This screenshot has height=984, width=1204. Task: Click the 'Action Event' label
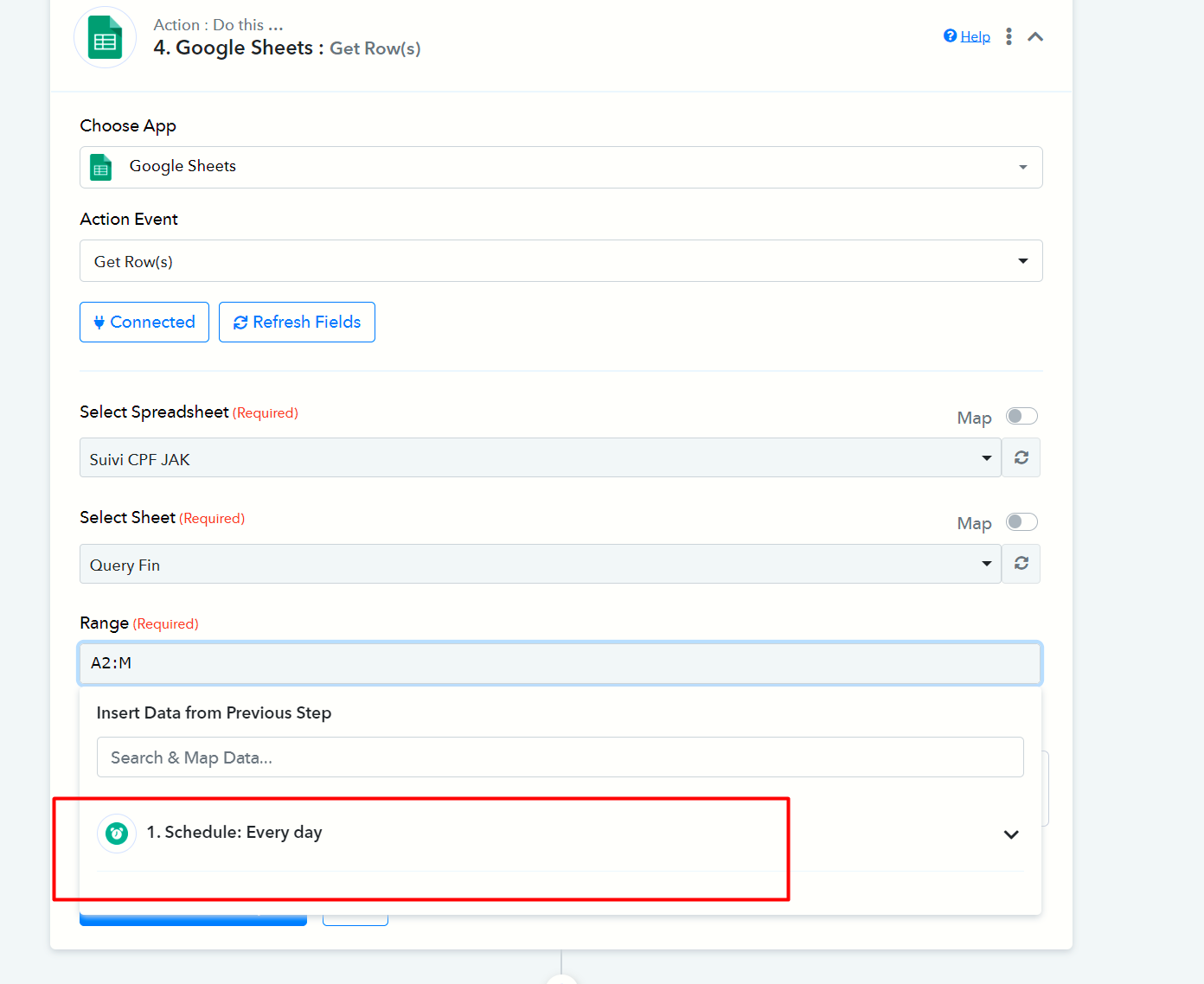tap(129, 220)
